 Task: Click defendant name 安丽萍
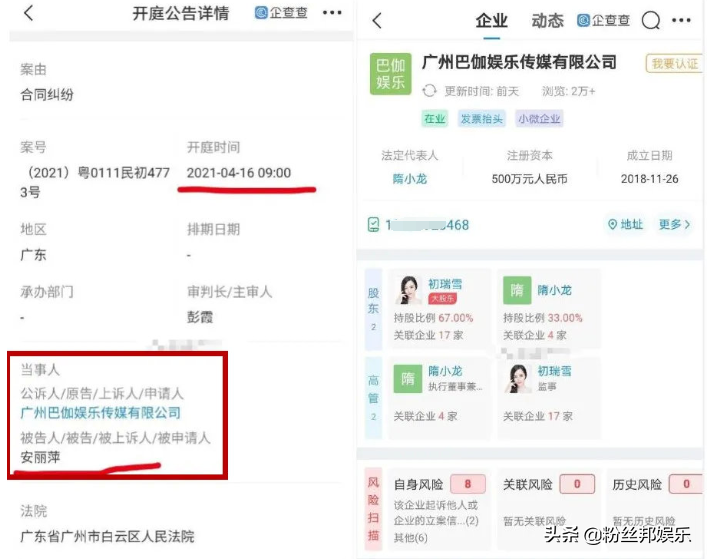tap(40, 457)
